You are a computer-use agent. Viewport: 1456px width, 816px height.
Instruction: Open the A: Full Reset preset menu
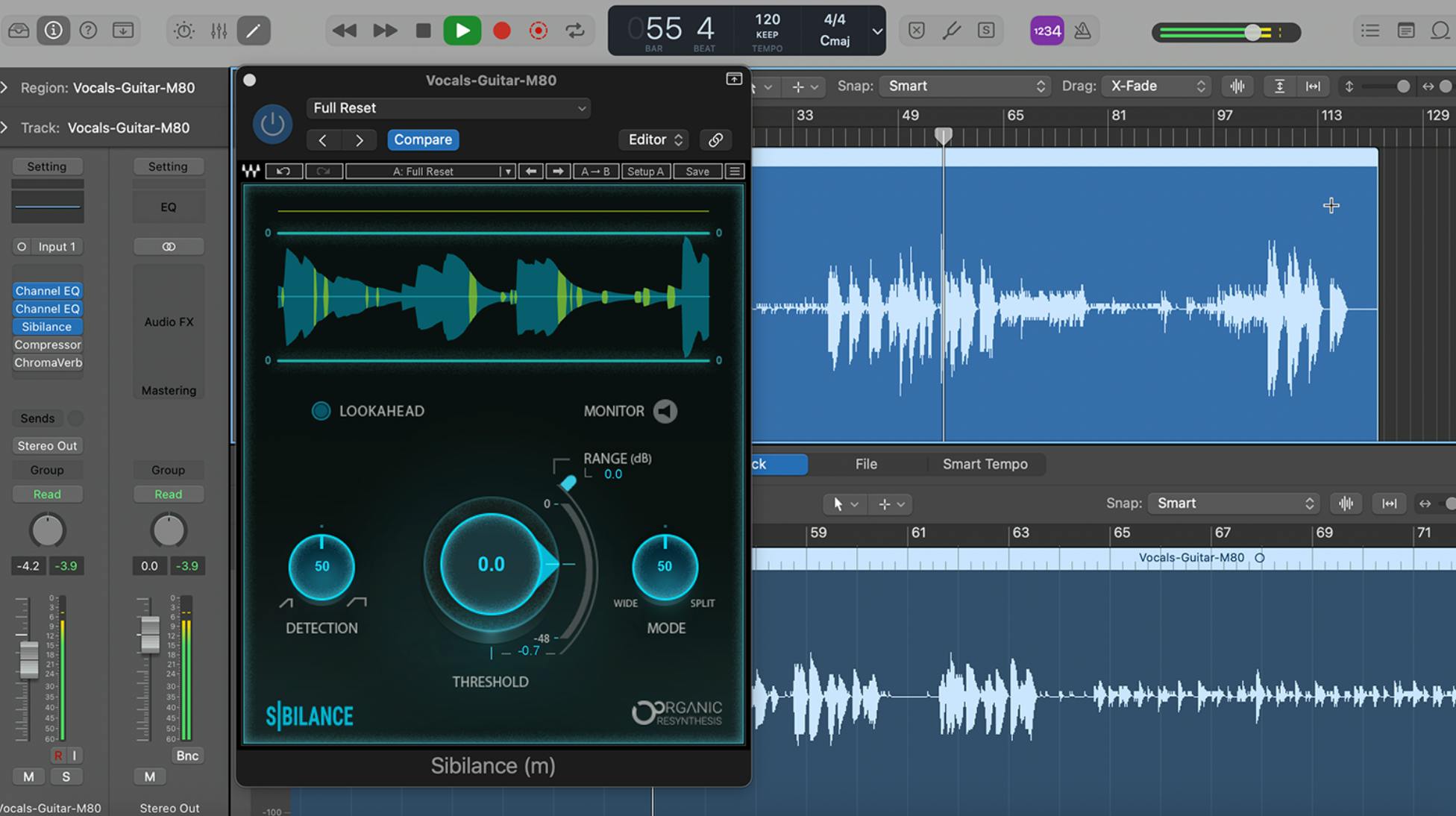point(430,172)
